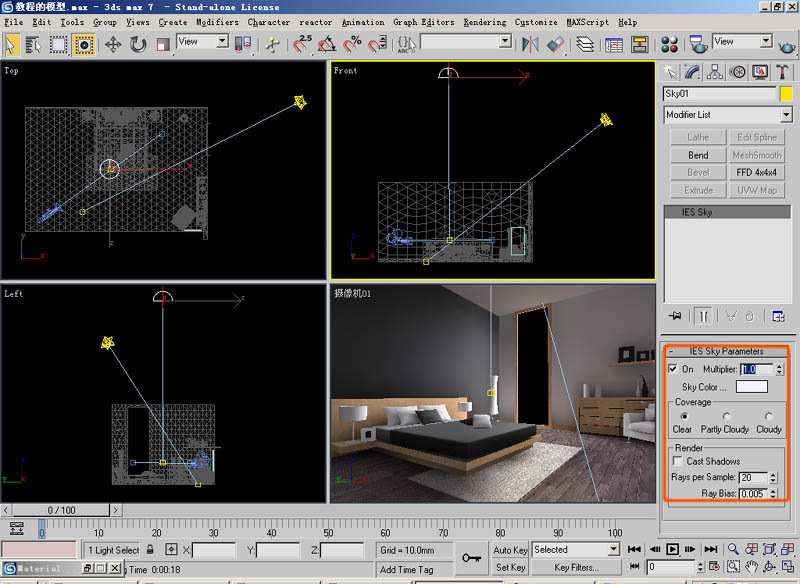Image resolution: width=800 pixels, height=584 pixels.
Task: Select the Partly Cloudy coverage option
Action: [726, 416]
